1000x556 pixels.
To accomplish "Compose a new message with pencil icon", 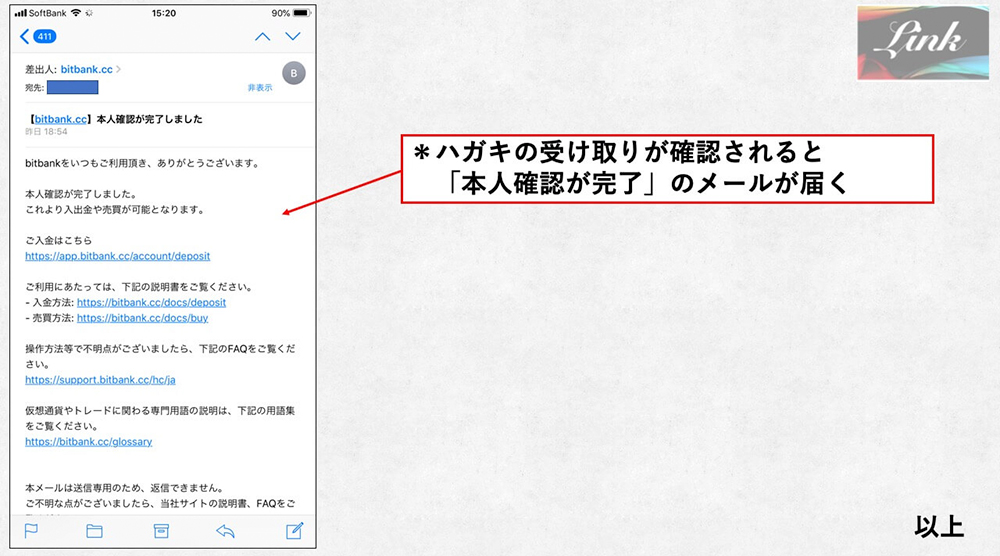I will click(294, 530).
